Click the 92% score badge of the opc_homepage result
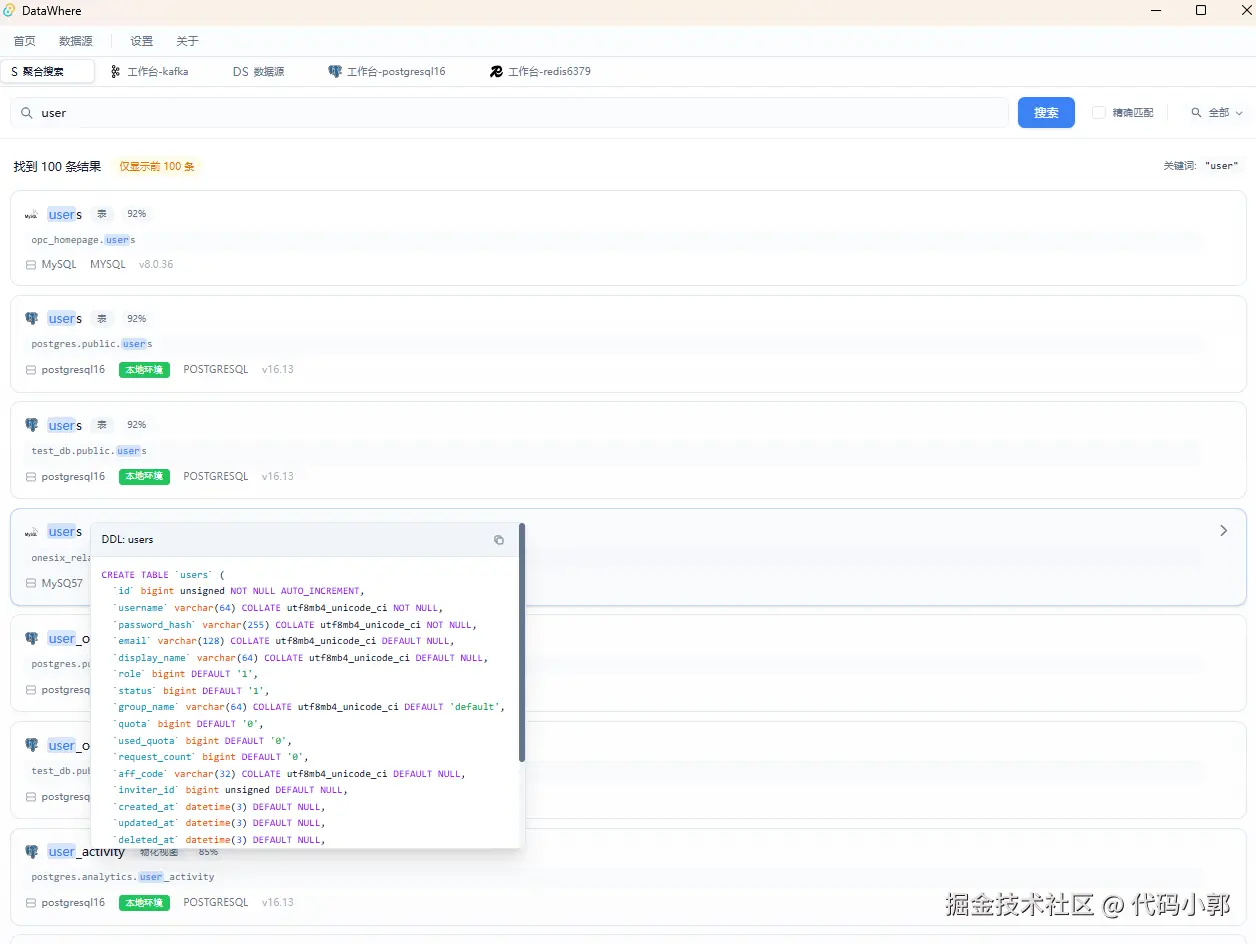 coord(136,214)
